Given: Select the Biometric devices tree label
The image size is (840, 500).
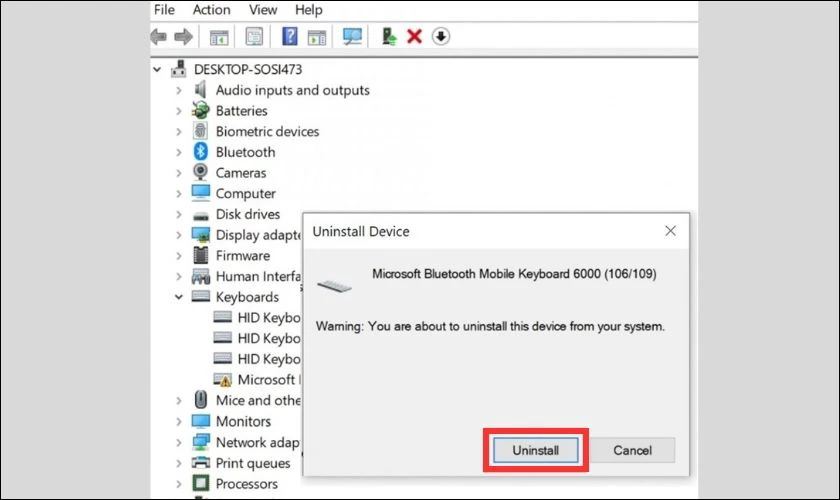Looking at the screenshot, I should pos(267,131).
